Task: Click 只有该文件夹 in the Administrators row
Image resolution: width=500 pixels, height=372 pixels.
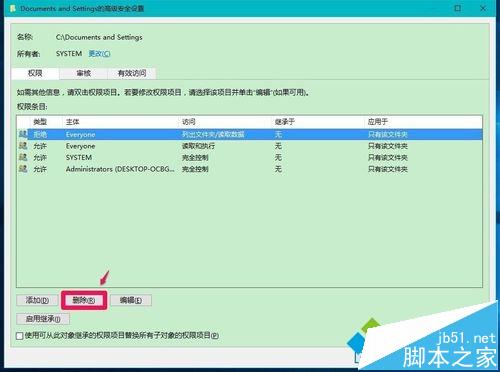Action: [x=388, y=169]
